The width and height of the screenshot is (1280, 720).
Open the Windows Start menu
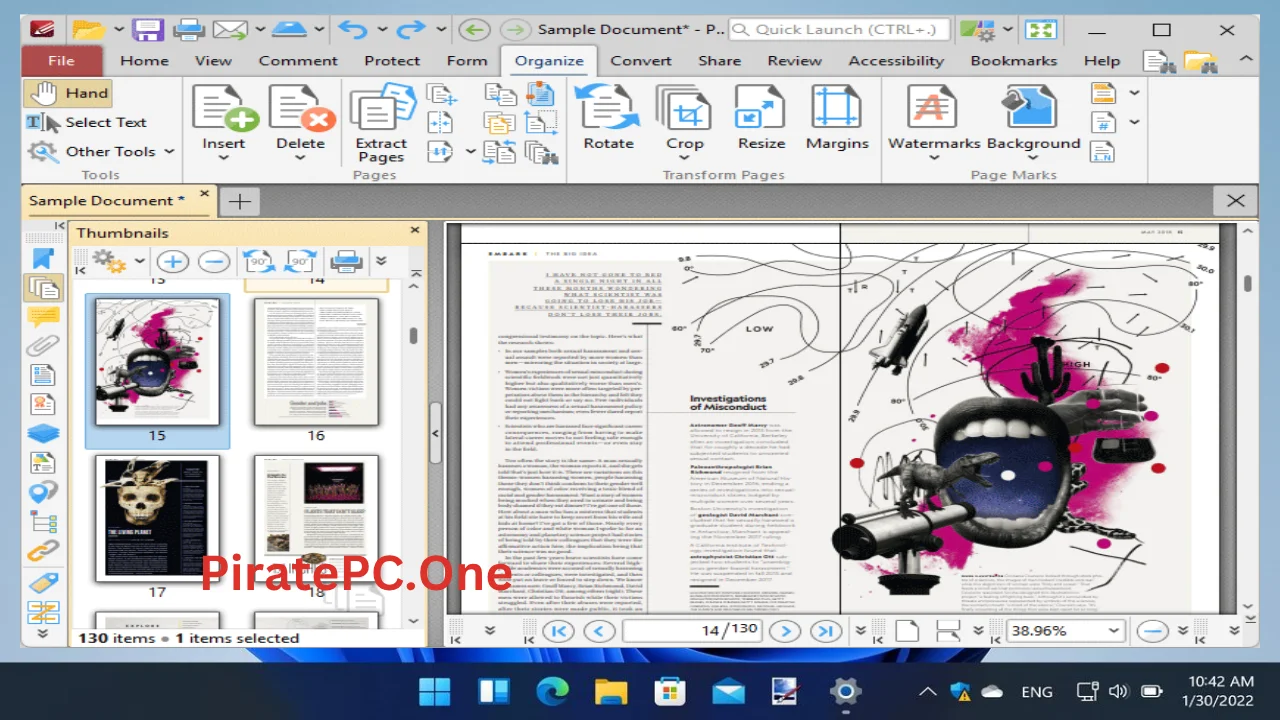tap(434, 691)
